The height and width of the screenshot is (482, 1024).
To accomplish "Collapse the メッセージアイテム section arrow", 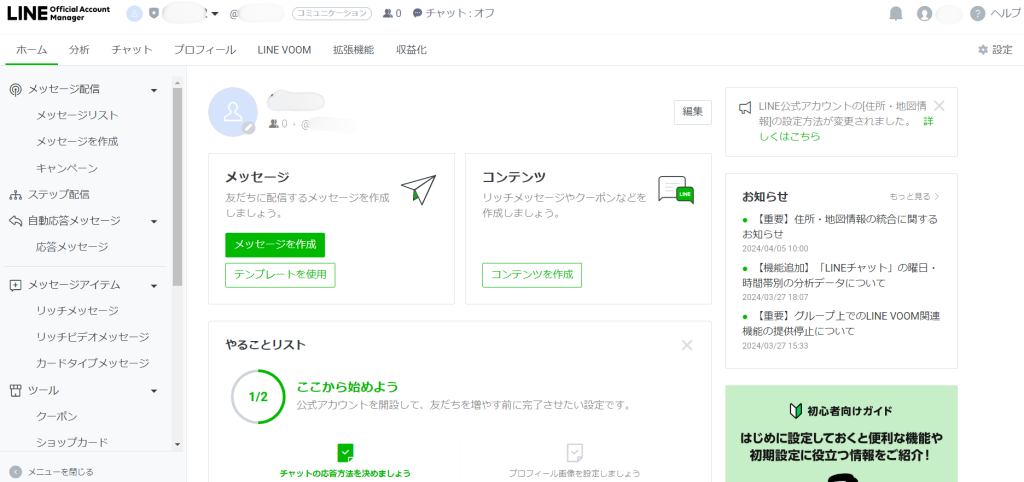I will 154,286.
